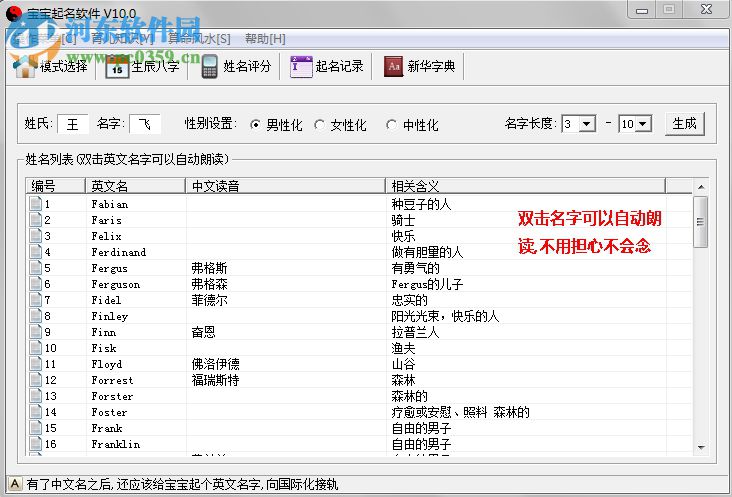The image size is (732, 497).
Task: Sort by the 中文读音 column header
Action: (x=285, y=186)
